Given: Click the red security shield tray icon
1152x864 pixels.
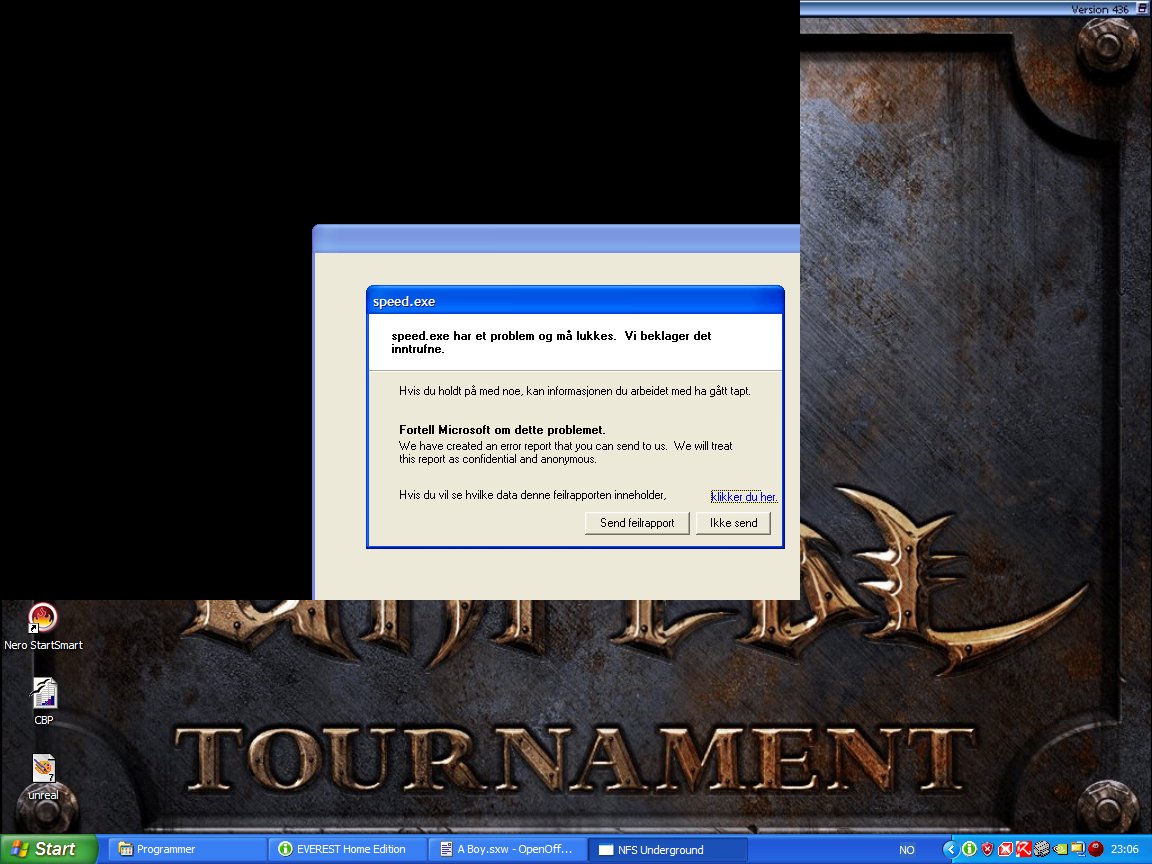Looking at the screenshot, I should (987, 849).
